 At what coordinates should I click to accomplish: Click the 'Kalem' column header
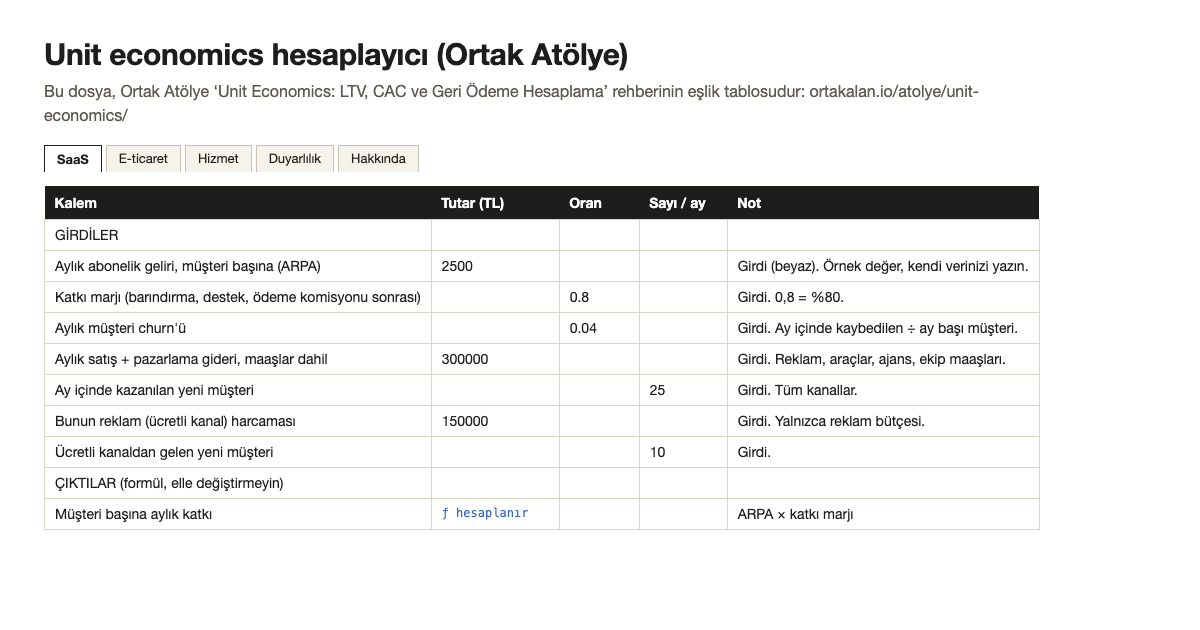tap(238, 203)
